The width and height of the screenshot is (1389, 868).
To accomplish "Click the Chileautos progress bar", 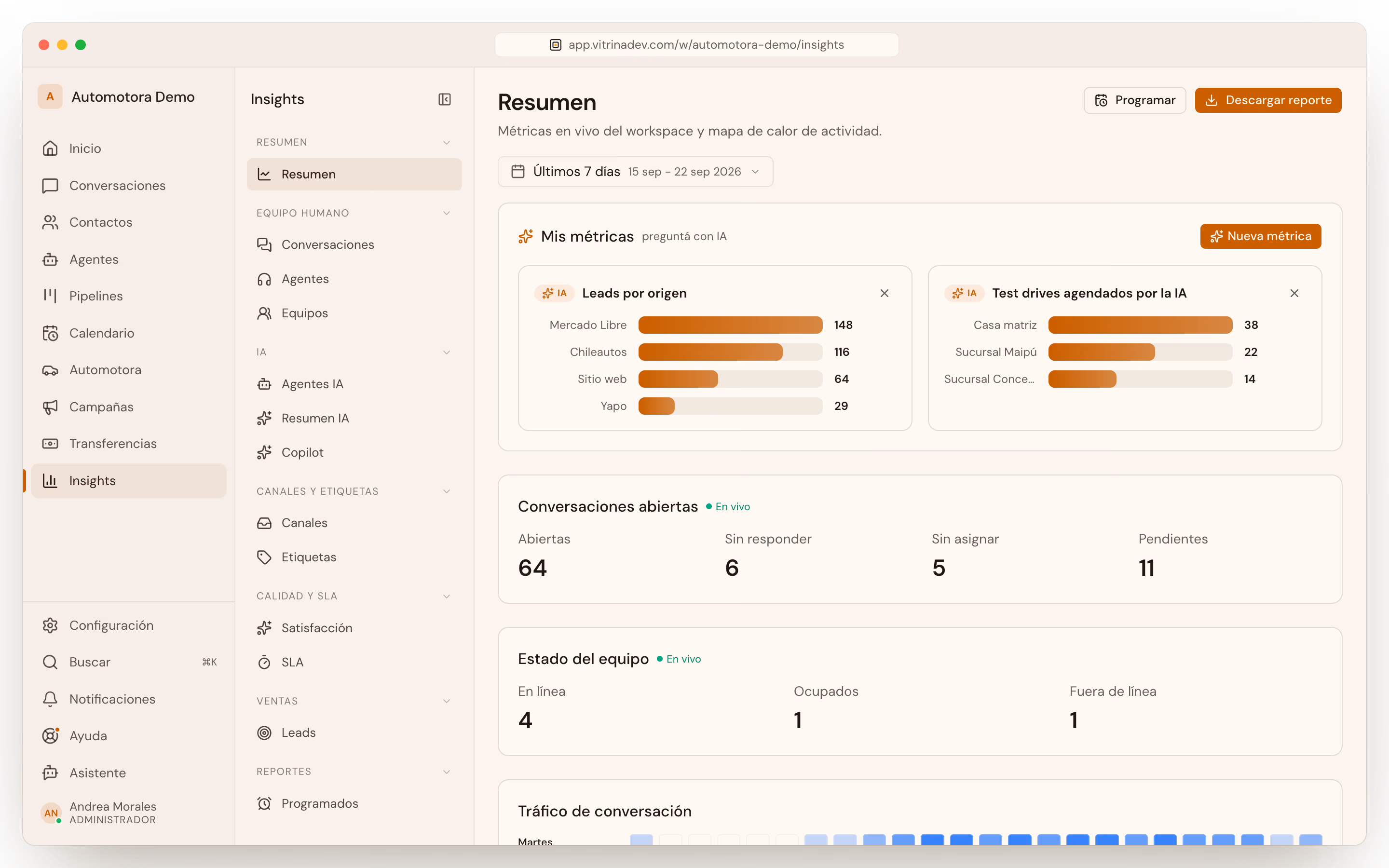I will tap(730, 352).
